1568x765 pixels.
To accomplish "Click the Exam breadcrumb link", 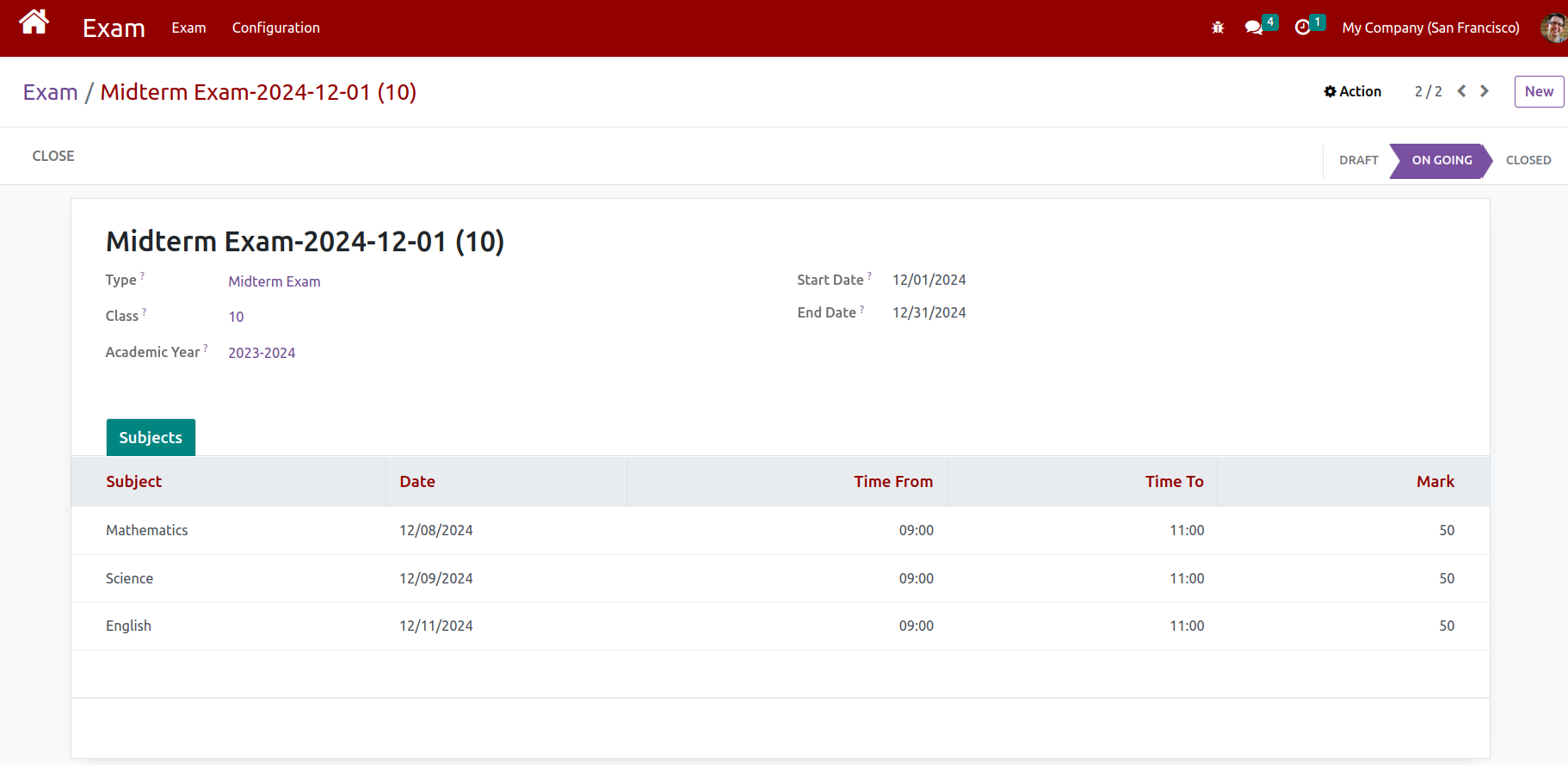I will (50, 92).
